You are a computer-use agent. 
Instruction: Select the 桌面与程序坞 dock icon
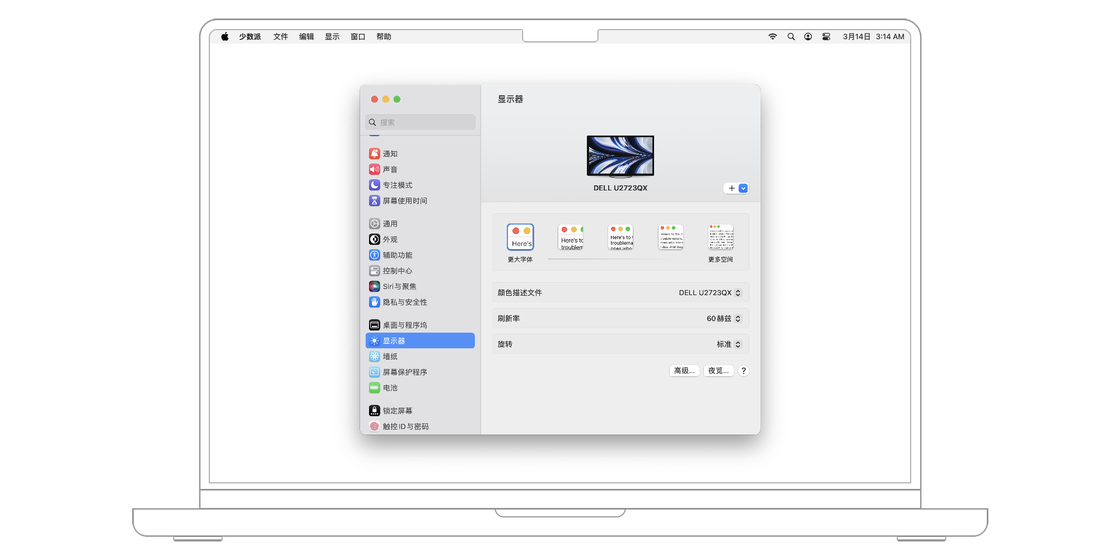click(374, 325)
